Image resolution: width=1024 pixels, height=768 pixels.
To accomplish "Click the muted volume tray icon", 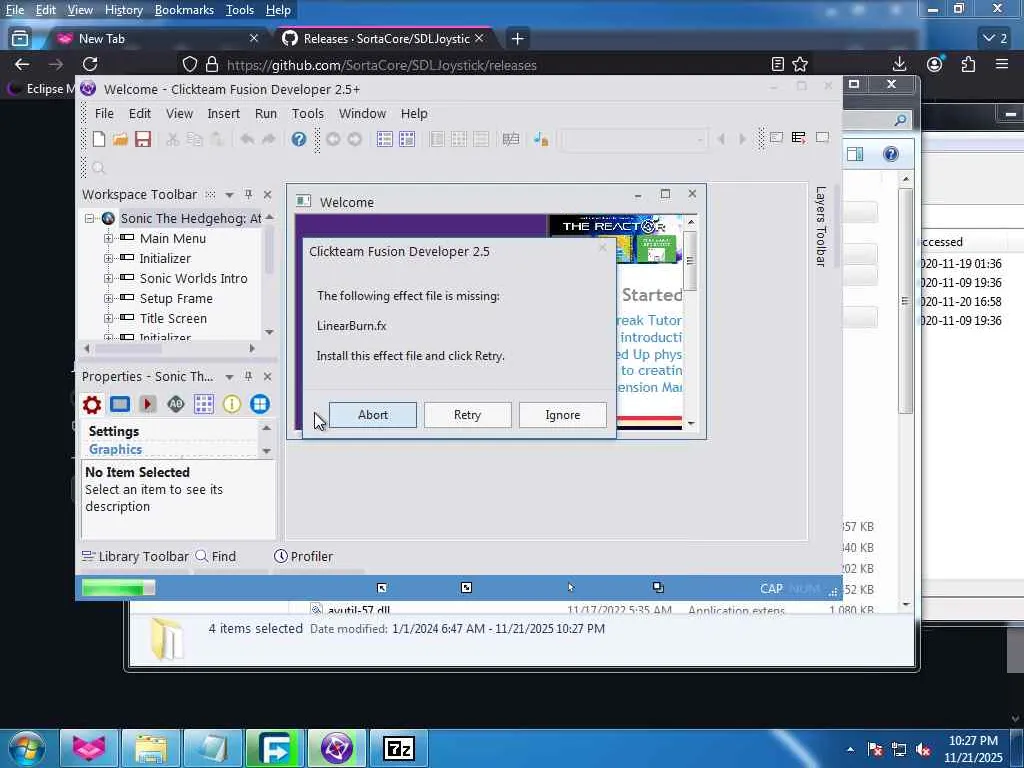I will [923, 750].
